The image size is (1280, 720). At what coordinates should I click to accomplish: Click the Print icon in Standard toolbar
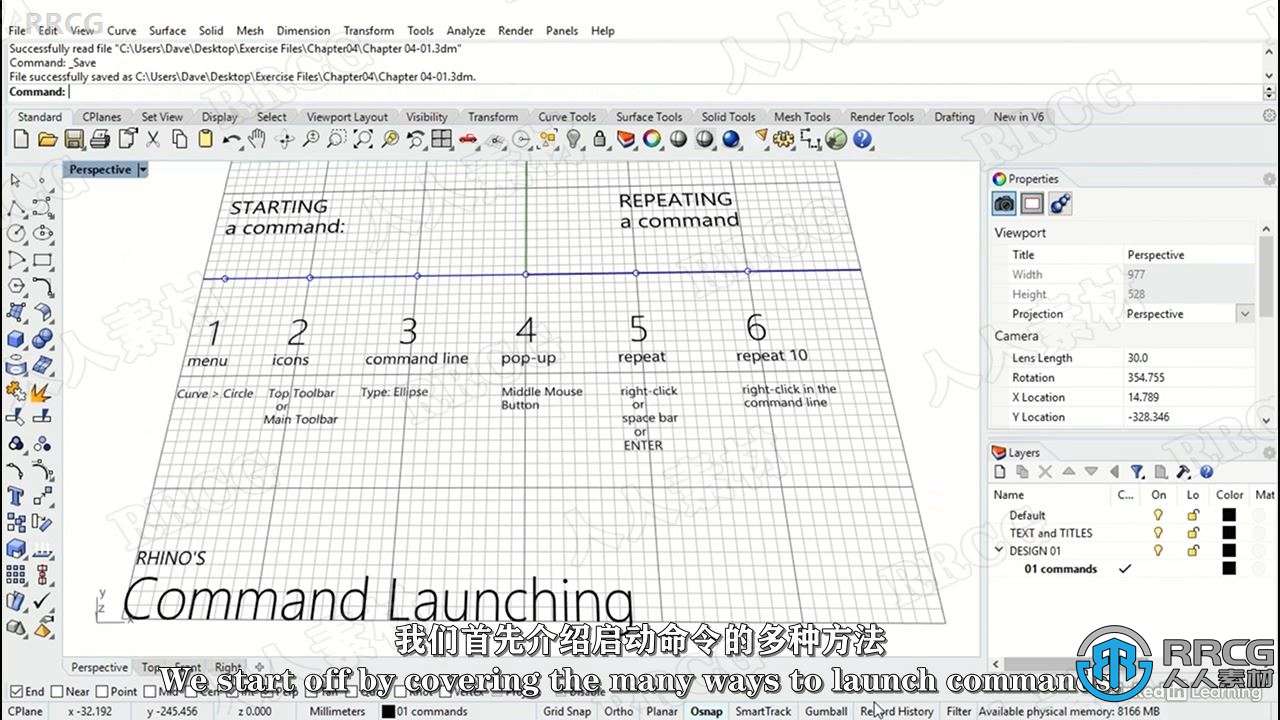100,140
